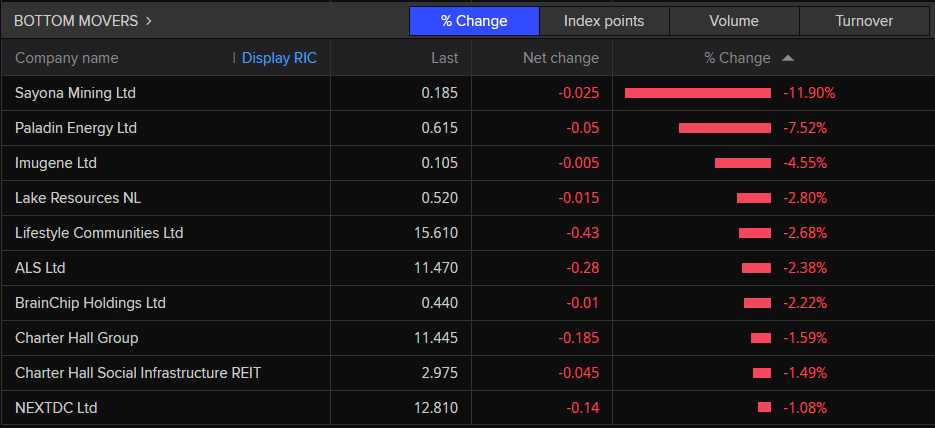Select NEXTDC Ltd company name
Screen dimensions: 935x428
(56, 408)
